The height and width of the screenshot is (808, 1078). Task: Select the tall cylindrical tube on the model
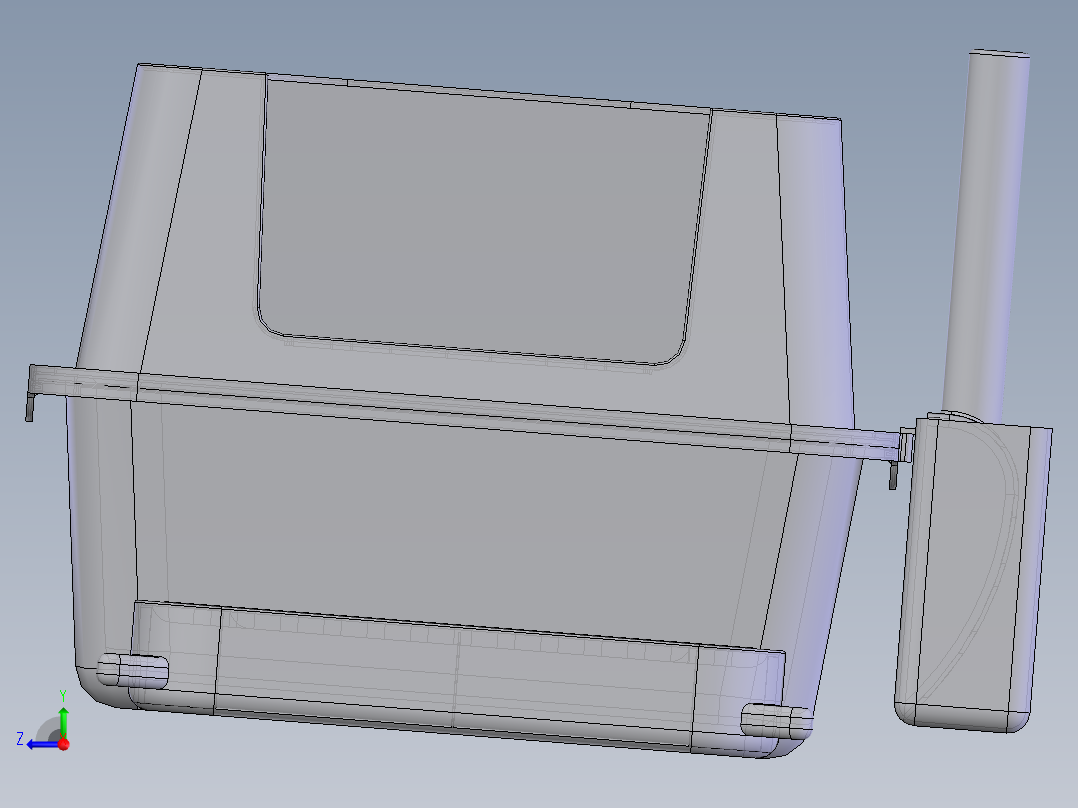point(985,237)
